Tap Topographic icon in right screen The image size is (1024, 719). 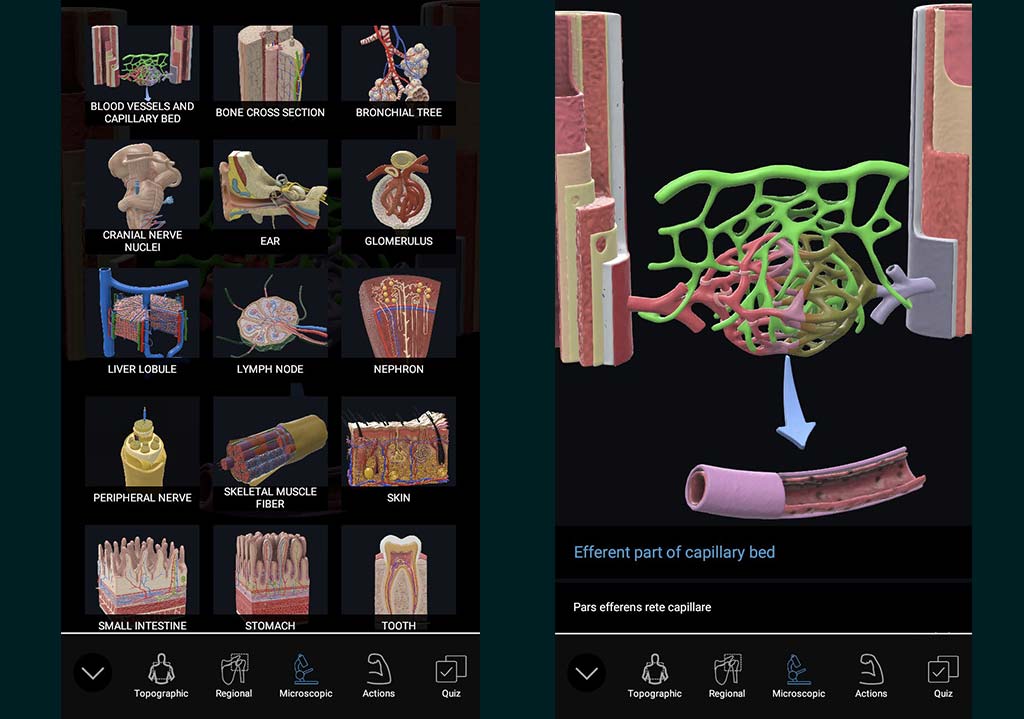(x=654, y=675)
